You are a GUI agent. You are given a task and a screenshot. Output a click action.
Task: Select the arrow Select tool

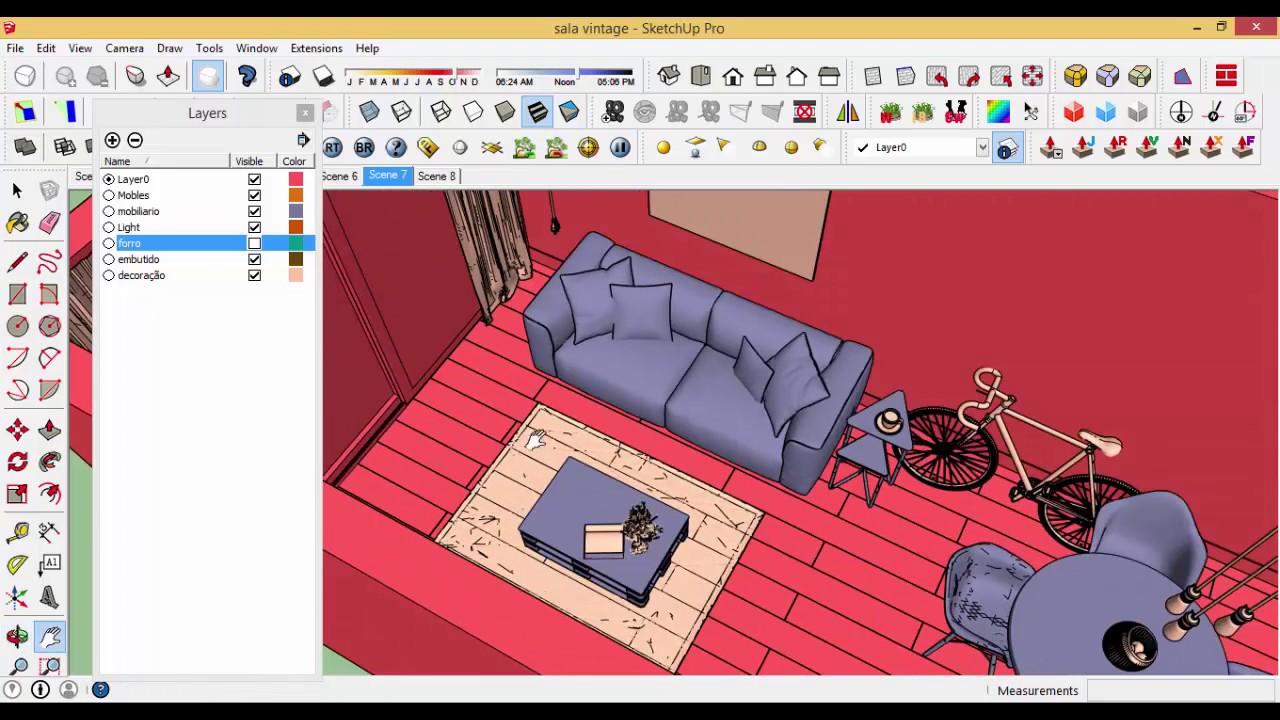tap(17, 190)
